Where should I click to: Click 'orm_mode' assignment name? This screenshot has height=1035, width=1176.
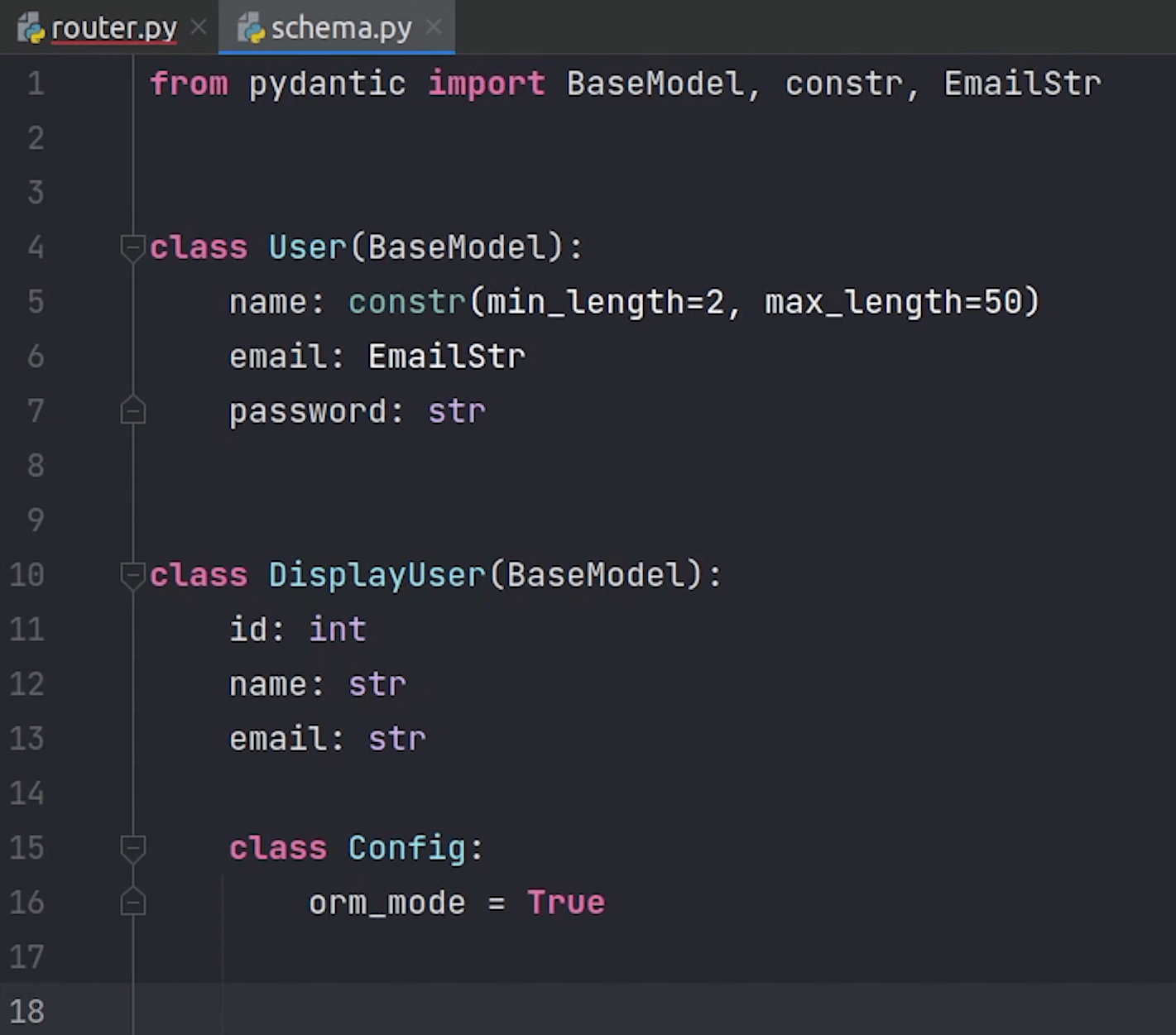click(387, 903)
